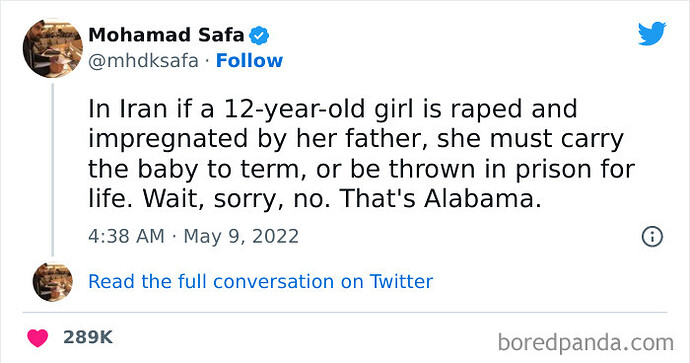Click the vertical thread line below avatar
The image size is (690, 363).
tap(52, 170)
